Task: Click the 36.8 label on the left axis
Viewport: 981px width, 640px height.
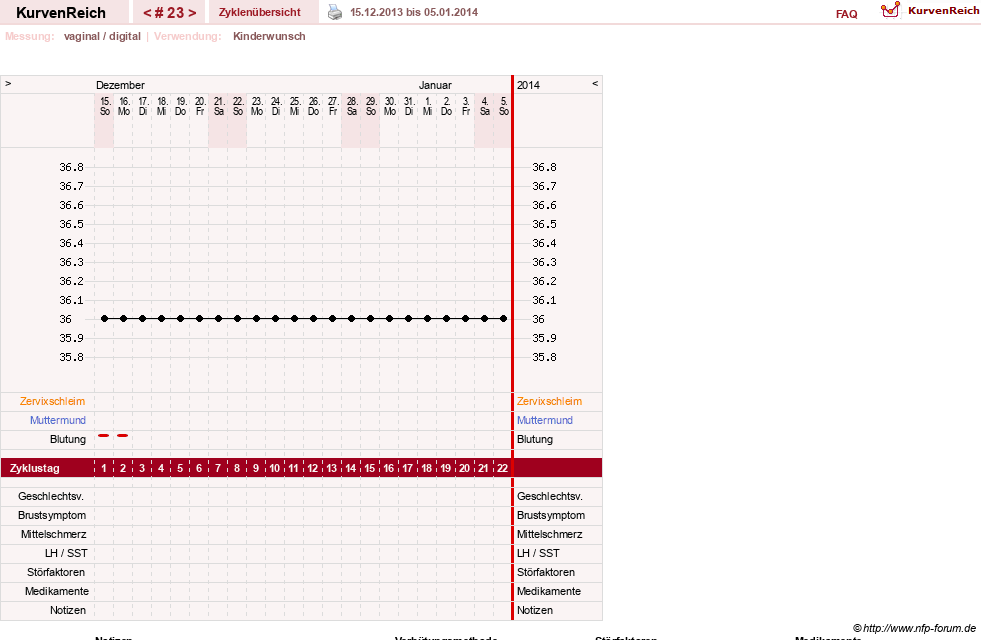Action: tap(71, 167)
